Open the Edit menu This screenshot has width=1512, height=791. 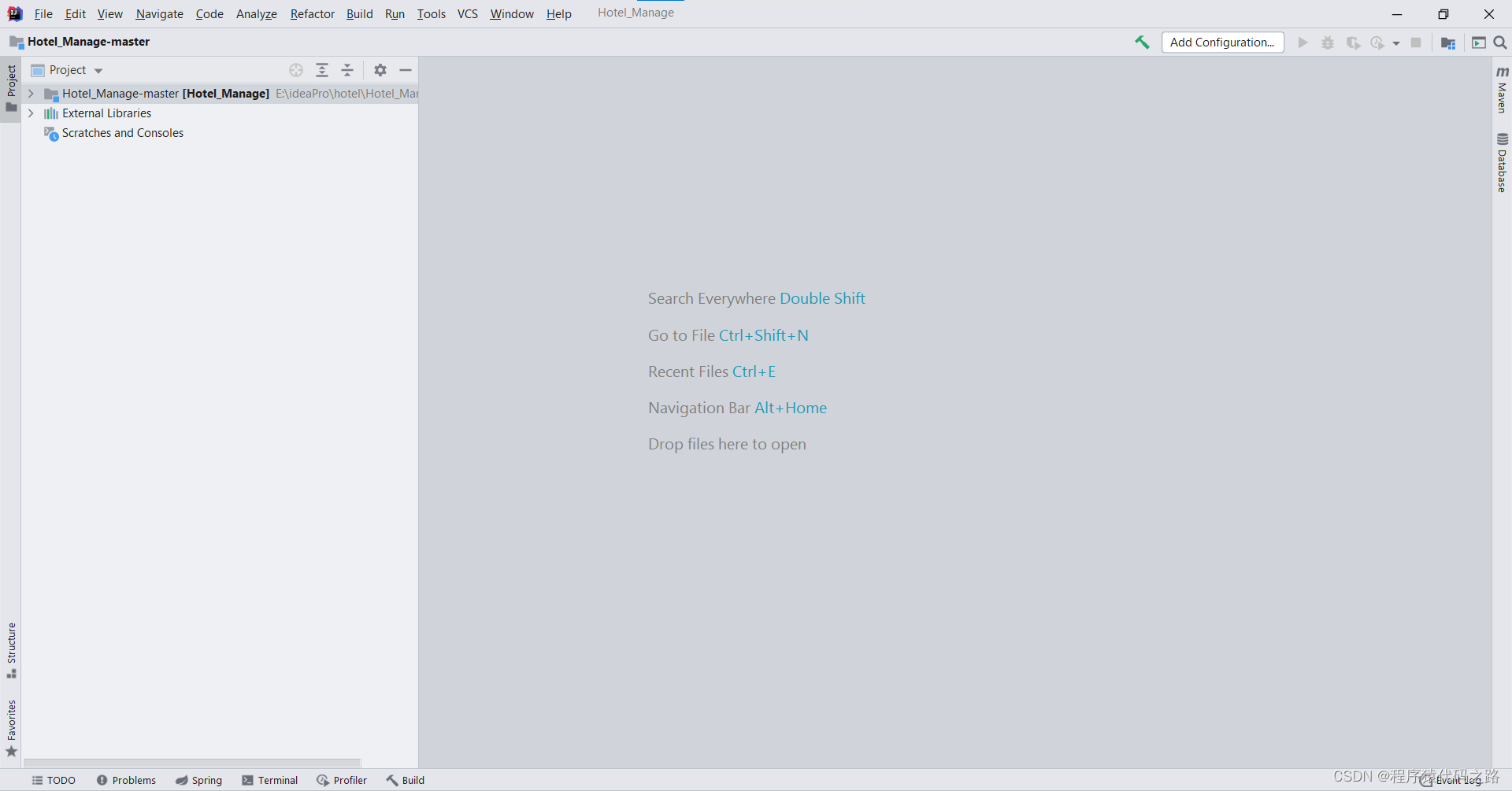pos(76,14)
